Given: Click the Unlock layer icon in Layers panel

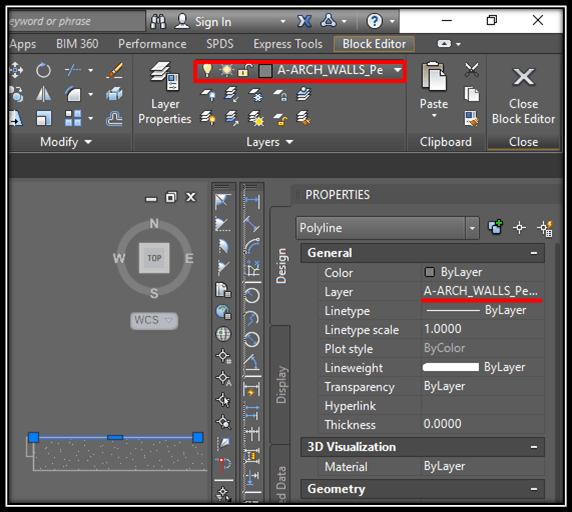Looking at the screenshot, I should pos(280,119).
